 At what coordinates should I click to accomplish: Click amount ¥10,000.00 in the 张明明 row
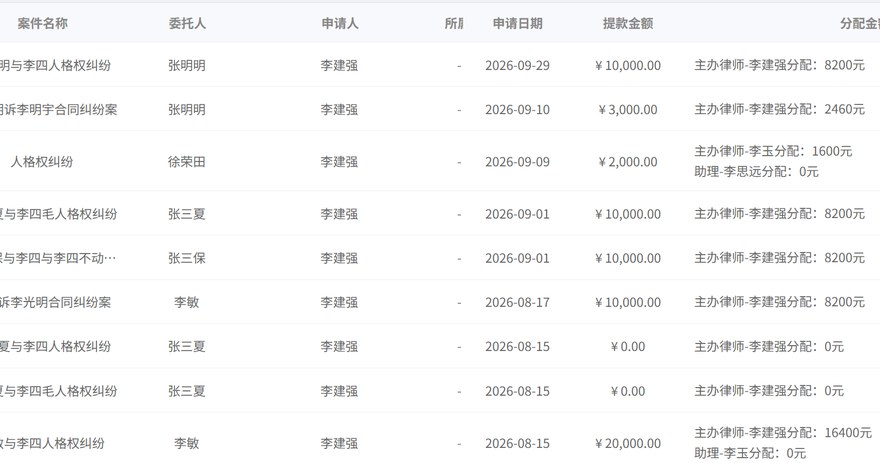(628, 65)
